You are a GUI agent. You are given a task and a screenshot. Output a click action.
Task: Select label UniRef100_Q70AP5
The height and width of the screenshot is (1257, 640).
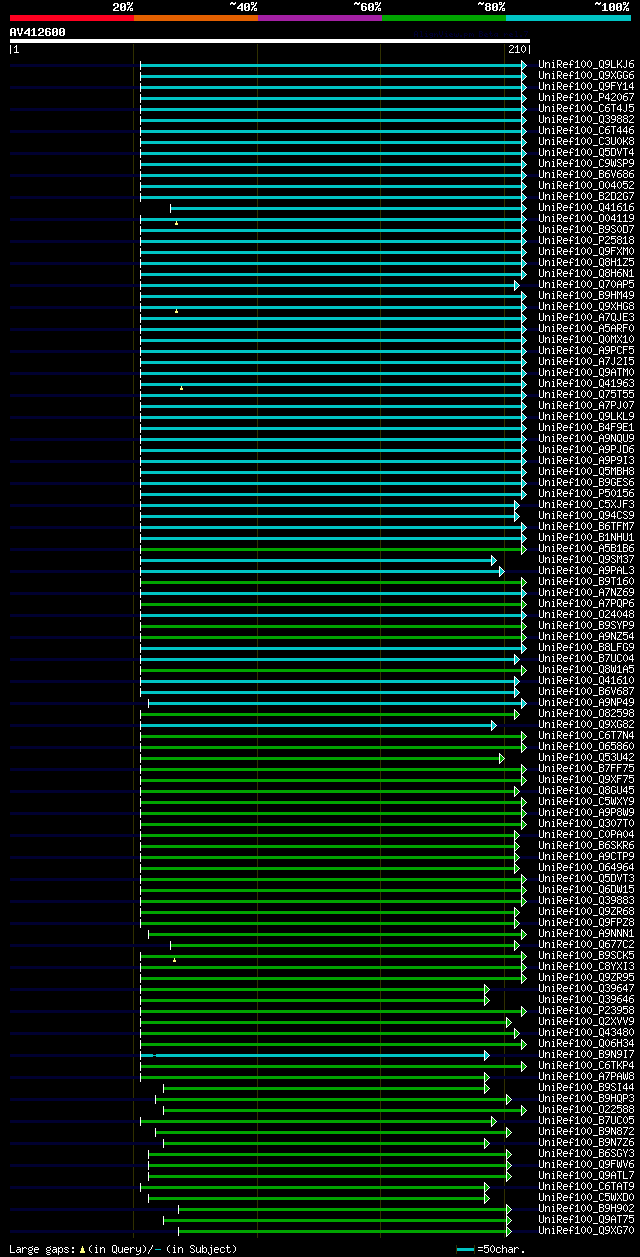(x=586, y=284)
